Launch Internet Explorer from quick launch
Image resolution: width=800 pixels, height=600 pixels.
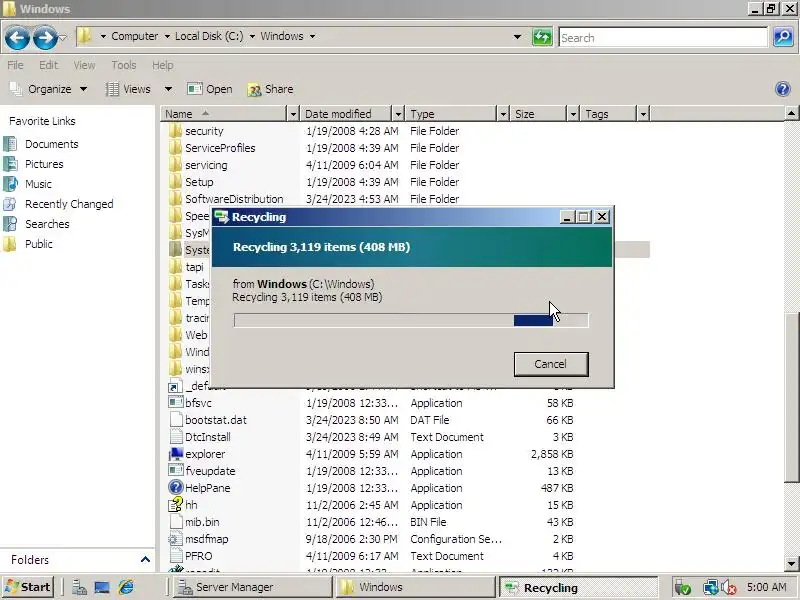[126, 587]
